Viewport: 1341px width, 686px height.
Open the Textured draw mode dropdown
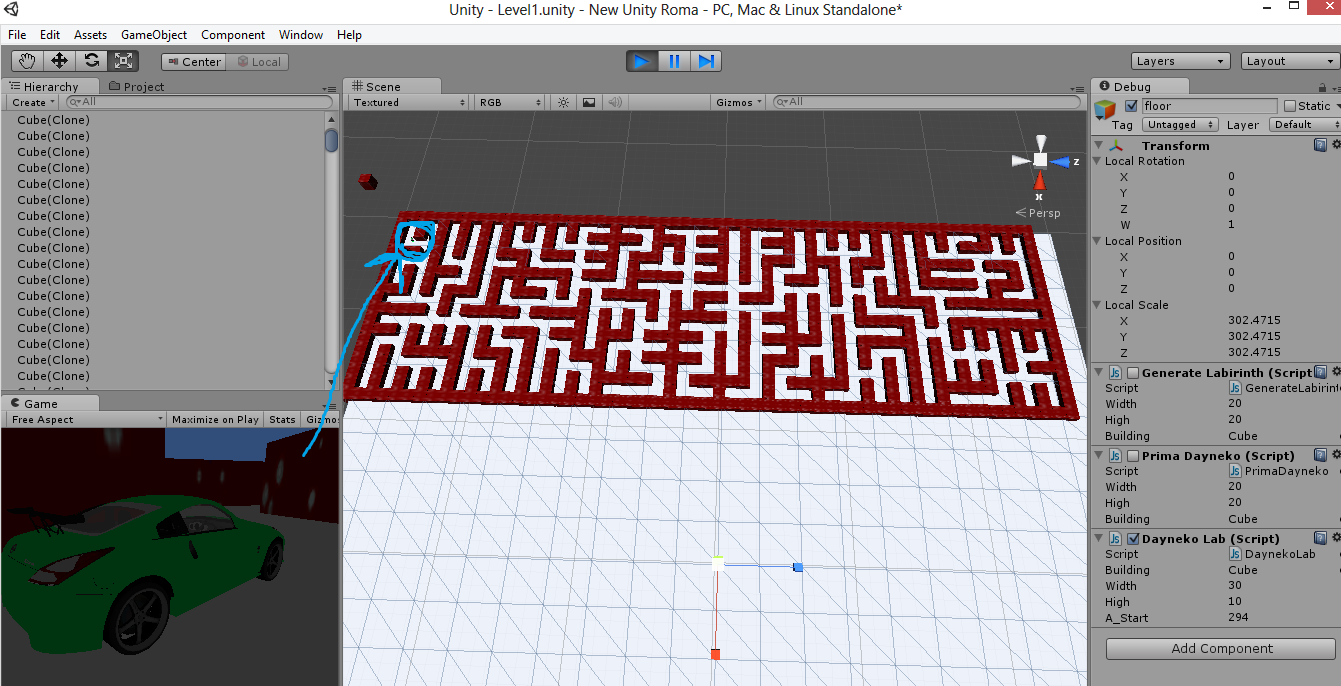(409, 102)
